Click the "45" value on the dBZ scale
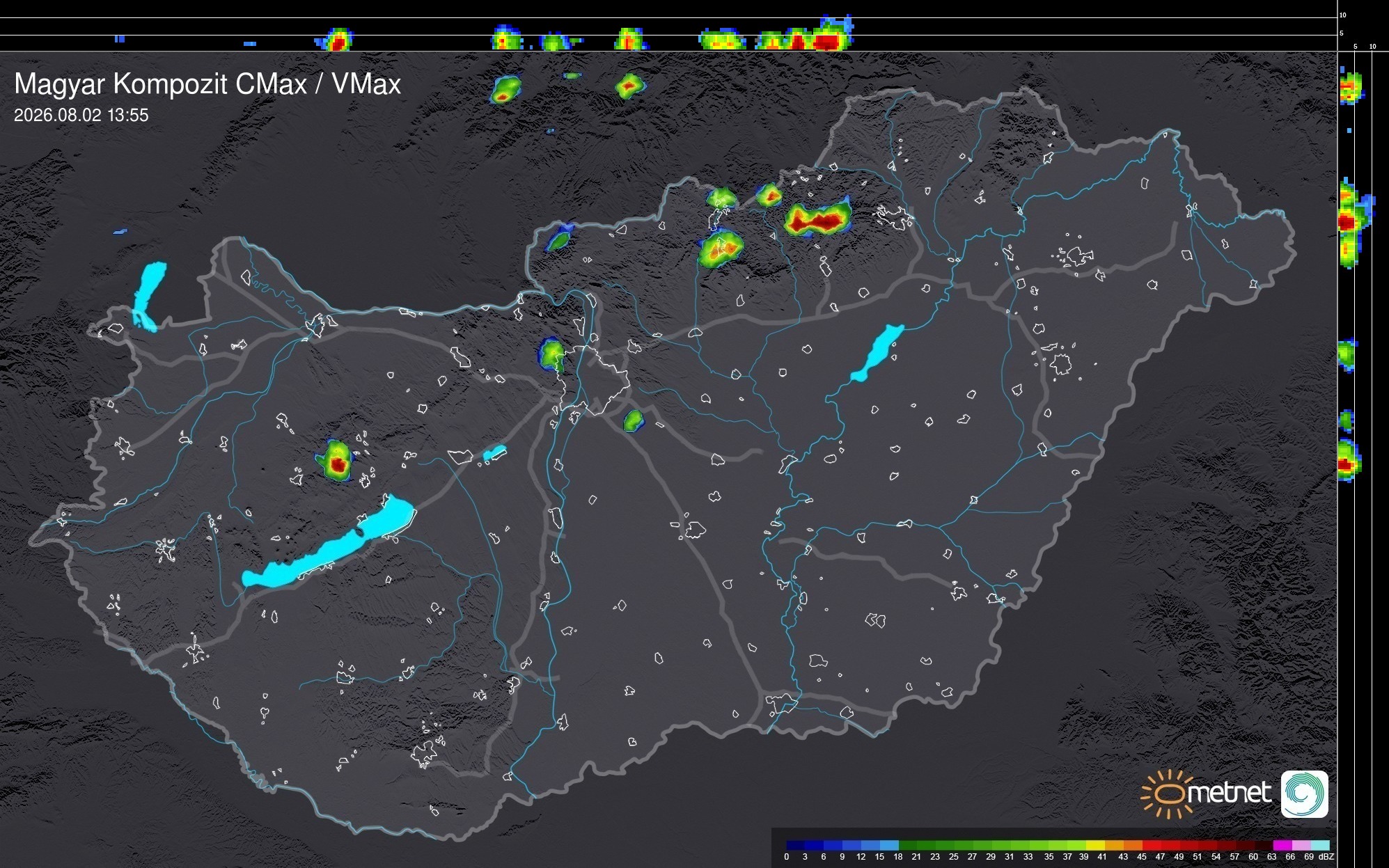This screenshot has height=868, width=1389. [1142, 857]
